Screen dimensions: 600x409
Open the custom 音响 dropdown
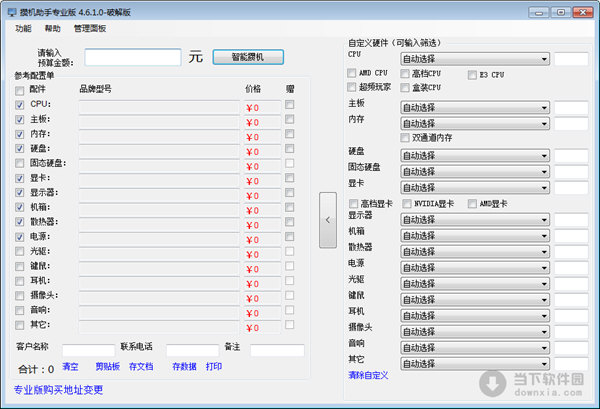click(x=475, y=348)
